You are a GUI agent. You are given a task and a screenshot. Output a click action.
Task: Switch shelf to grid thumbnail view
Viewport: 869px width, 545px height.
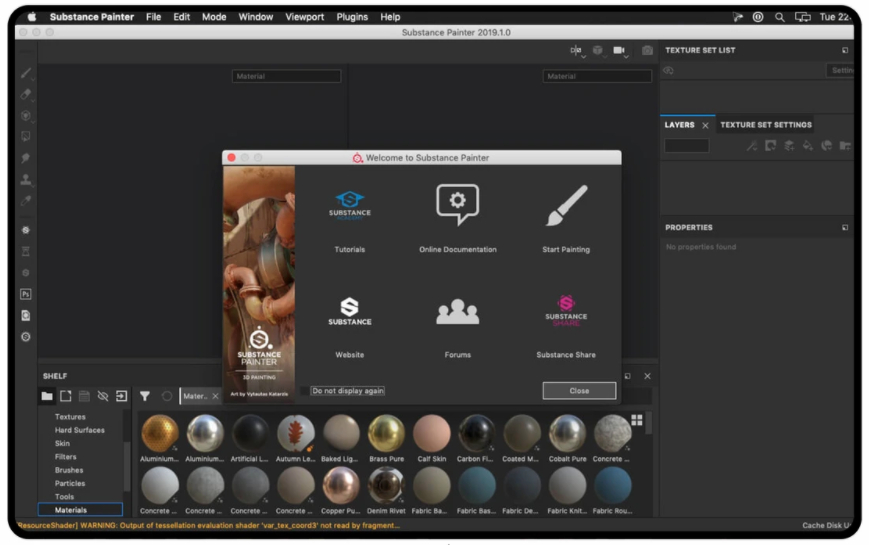(x=637, y=420)
